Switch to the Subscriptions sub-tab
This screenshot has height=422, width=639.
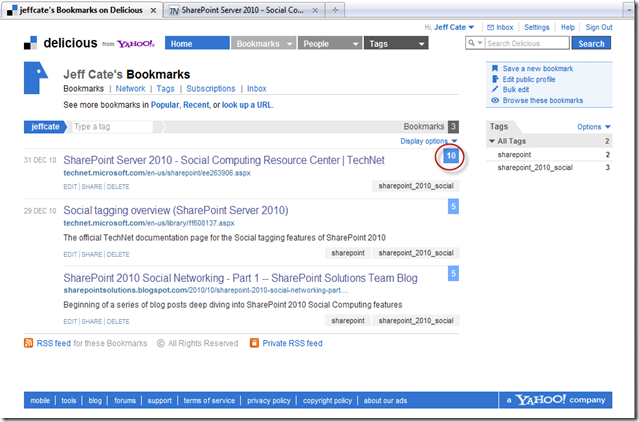(x=211, y=88)
